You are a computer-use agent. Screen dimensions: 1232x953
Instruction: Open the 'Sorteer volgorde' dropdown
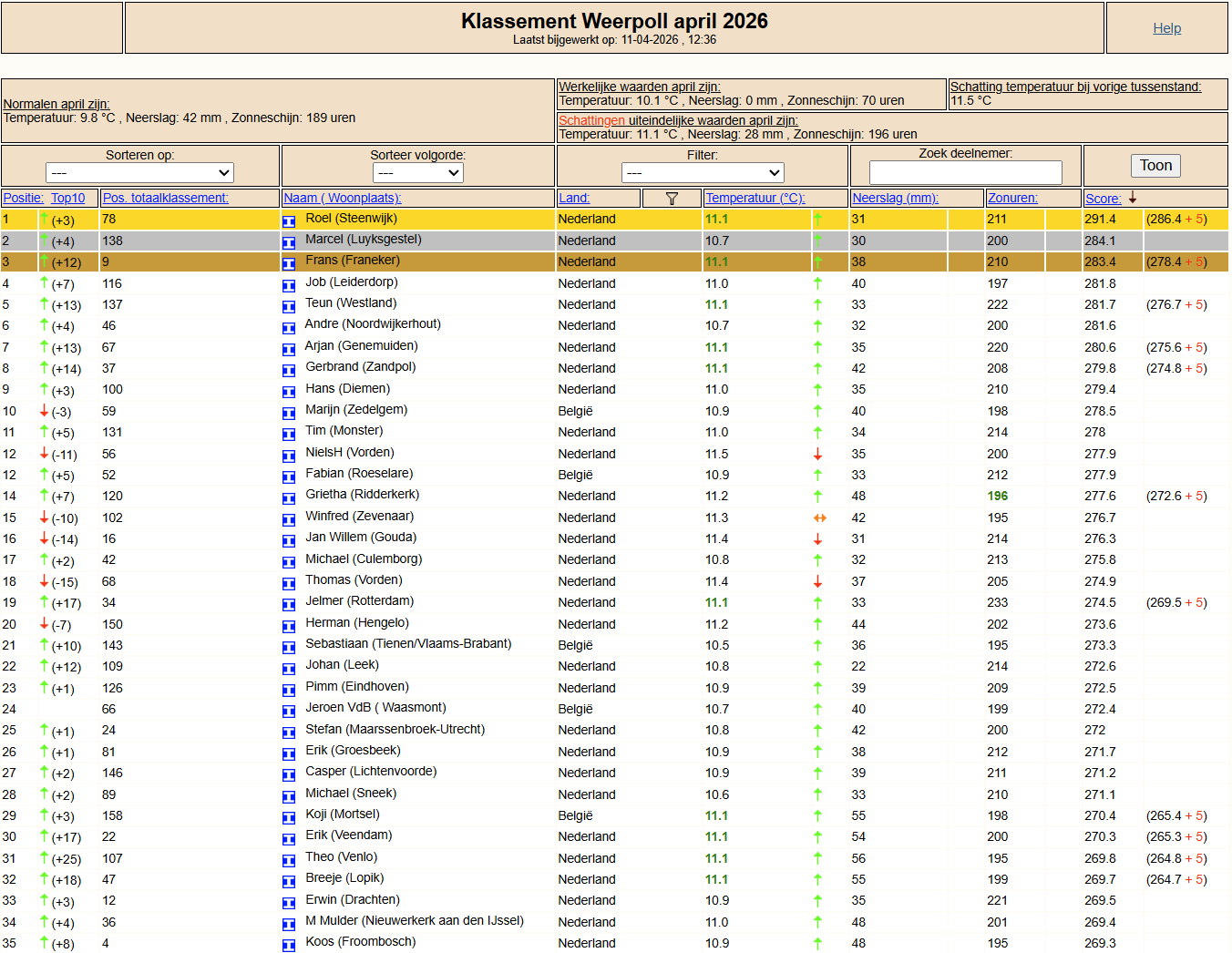pos(418,172)
